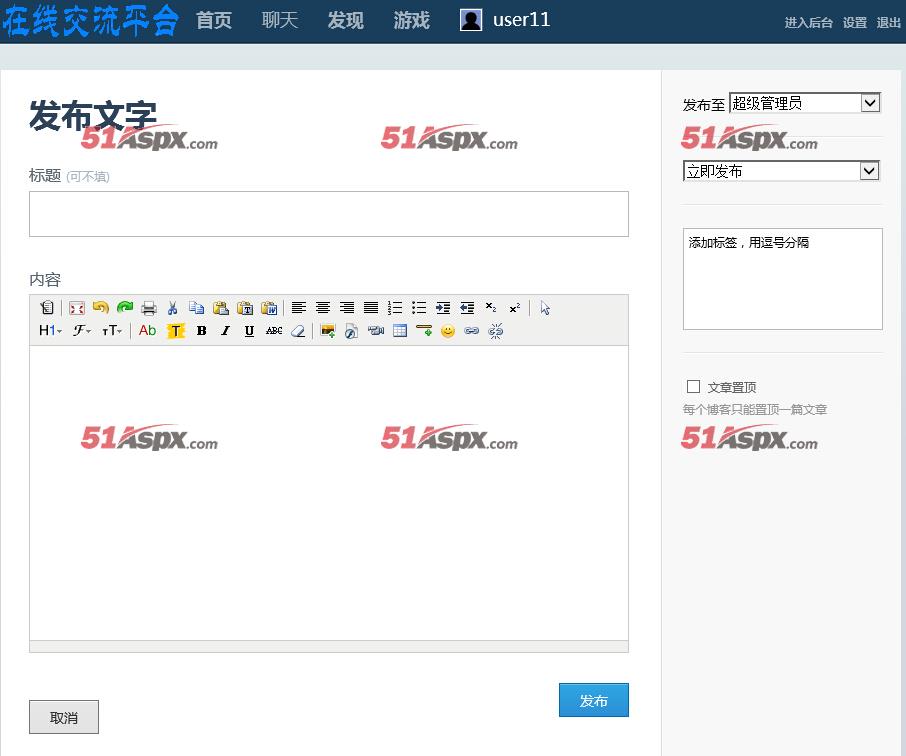Viewport: 906px width, 756px height.
Task: Switch to the 发现 navigation tab
Action: coord(345,21)
